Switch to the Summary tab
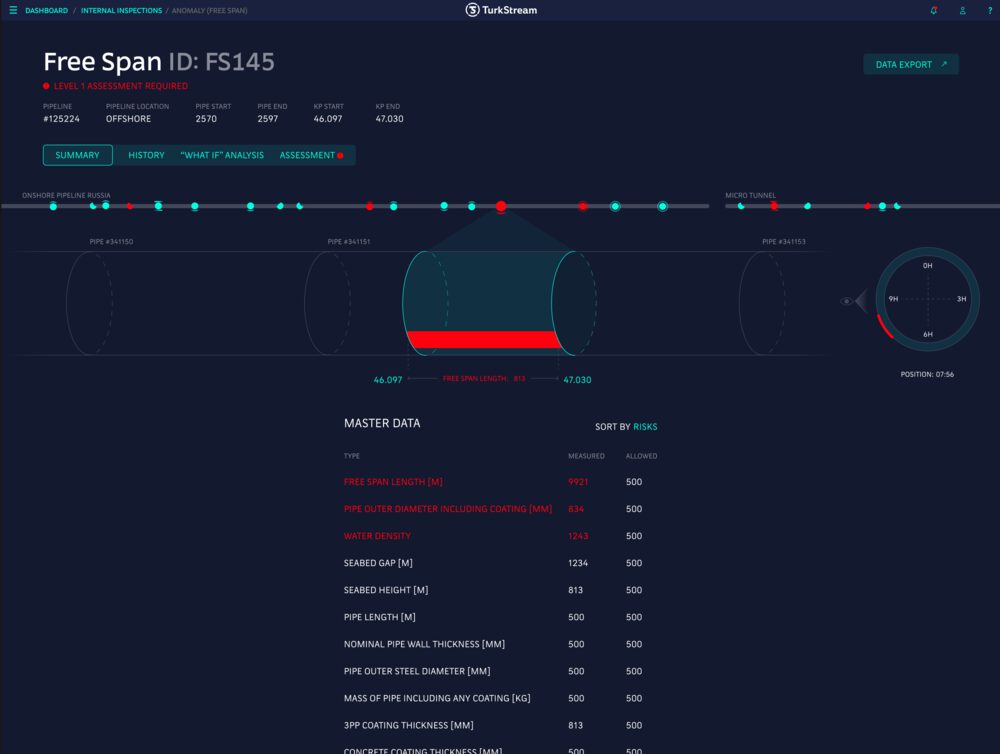Image resolution: width=1000 pixels, height=754 pixels. pyautogui.click(x=77, y=155)
